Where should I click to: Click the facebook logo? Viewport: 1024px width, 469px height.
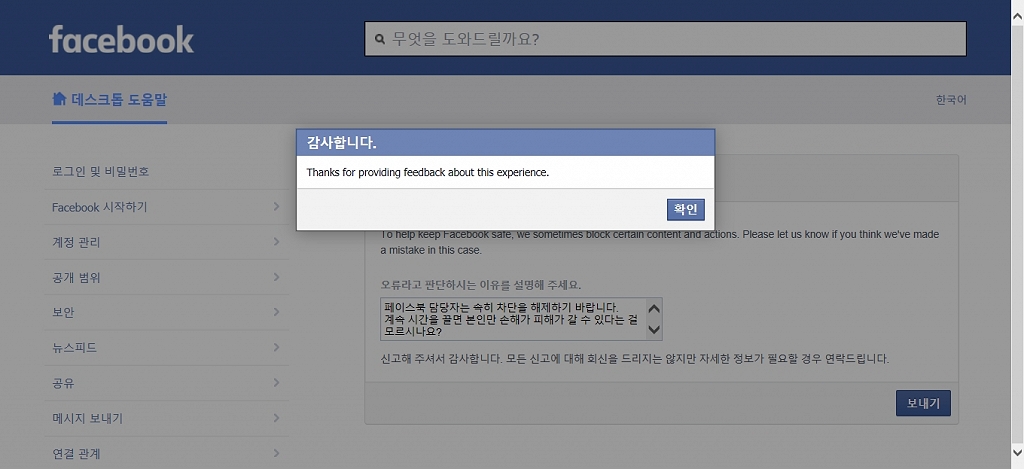click(x=121, y=40)
